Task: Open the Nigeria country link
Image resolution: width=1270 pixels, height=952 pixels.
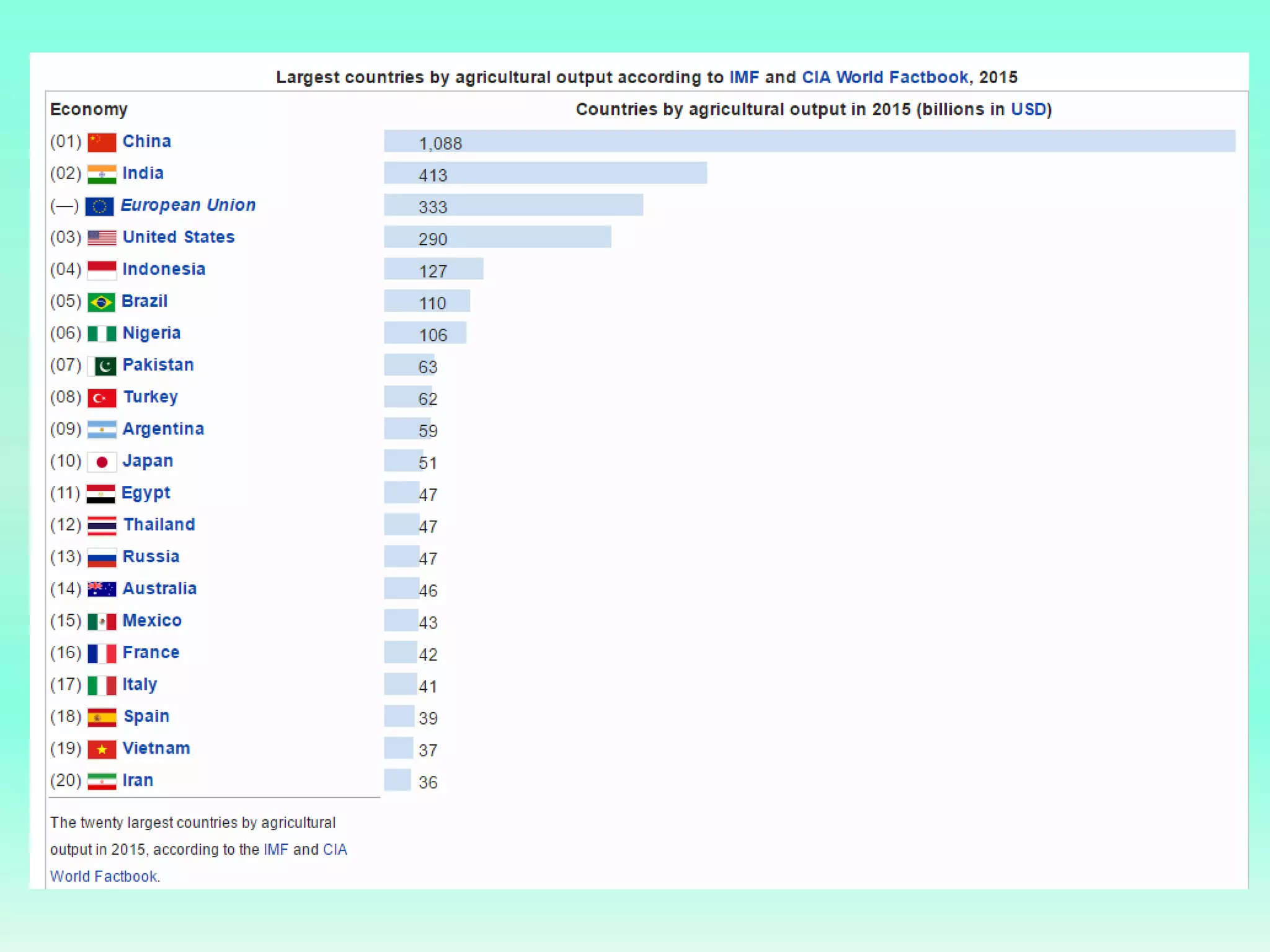Action: pyautogui.click(x=151, y=333)
